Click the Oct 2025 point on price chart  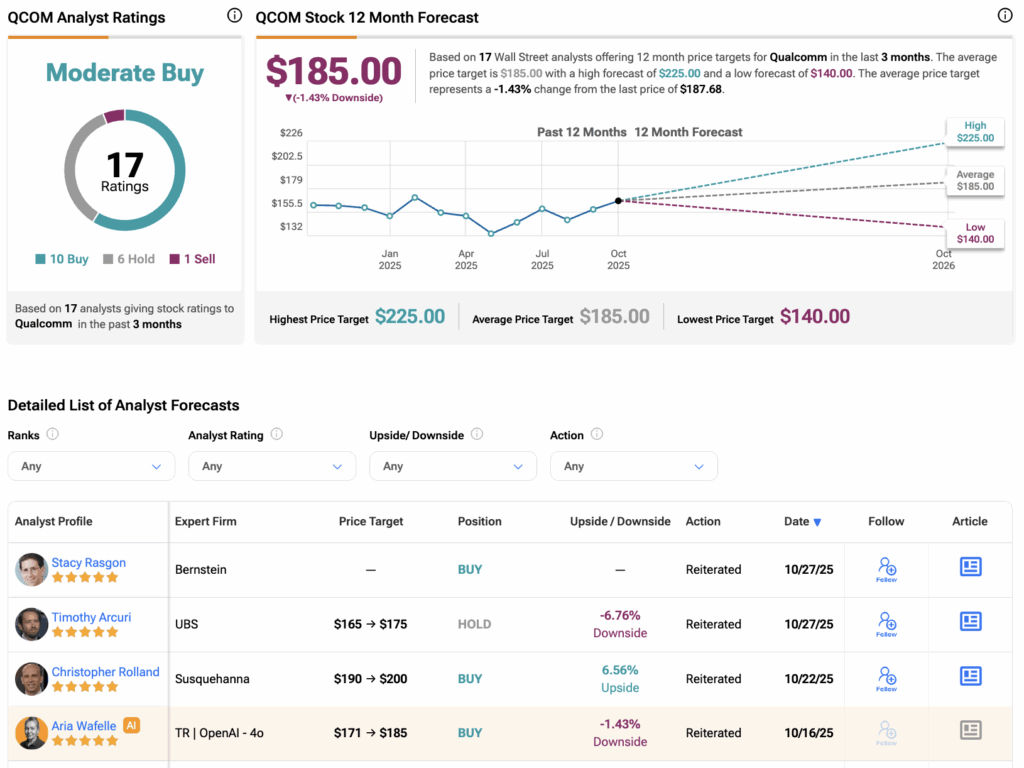(618, 201)
